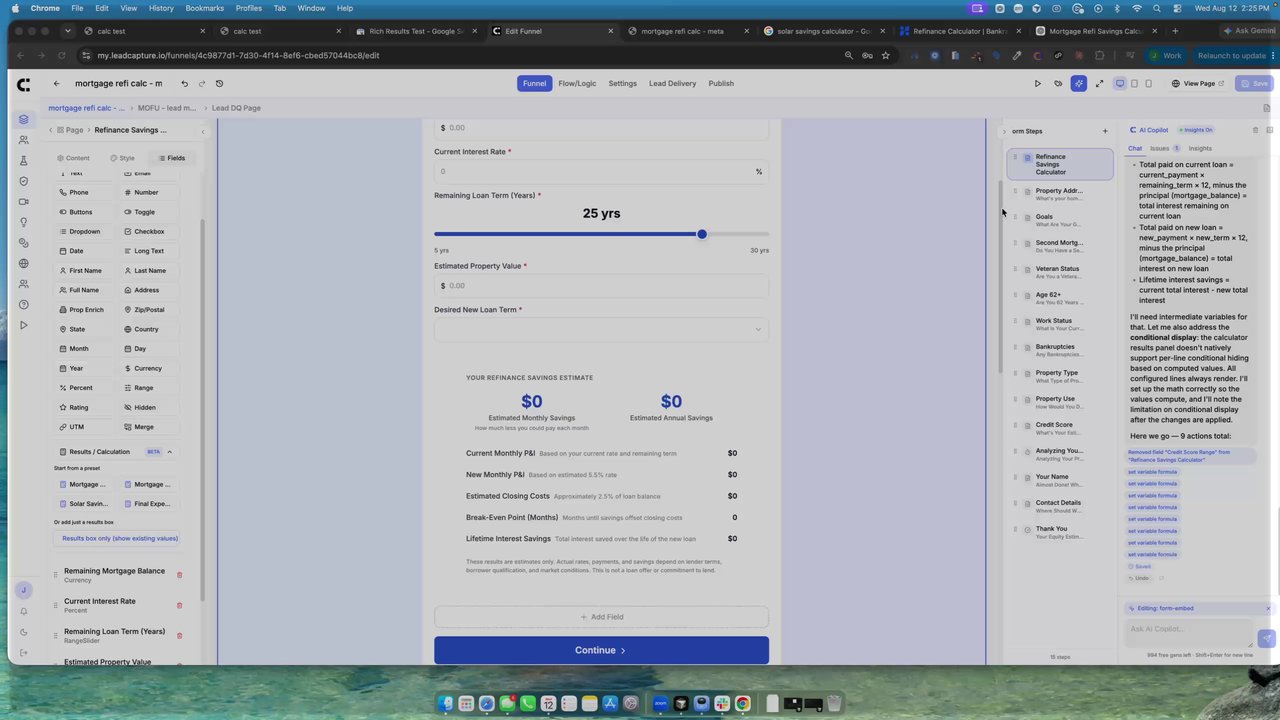The image size is (1280, 720).
Task: Delete the Remaining Mortgage Balance field
Action: (x=180, y=575)
